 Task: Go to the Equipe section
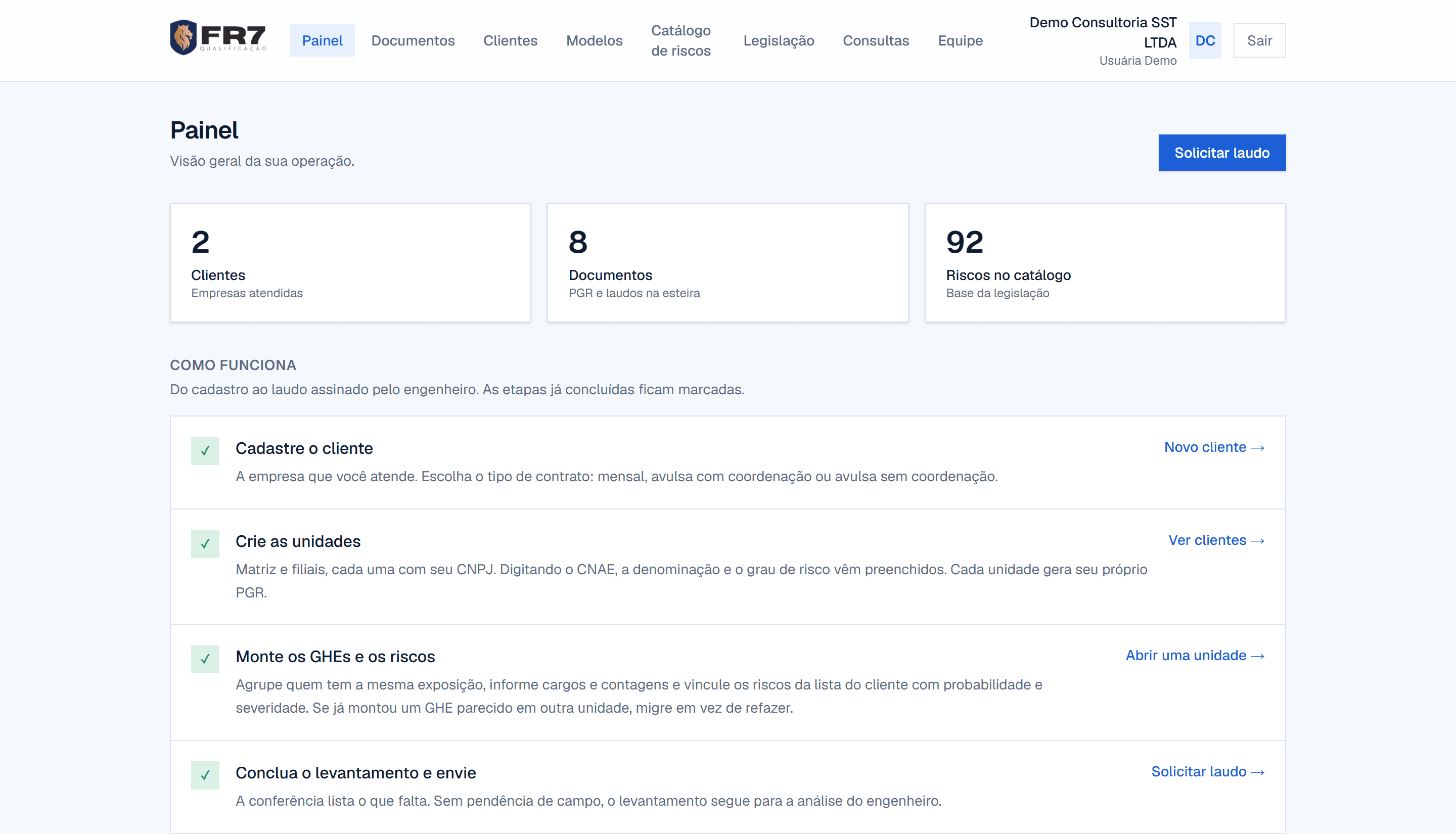[x=960, y=40]
